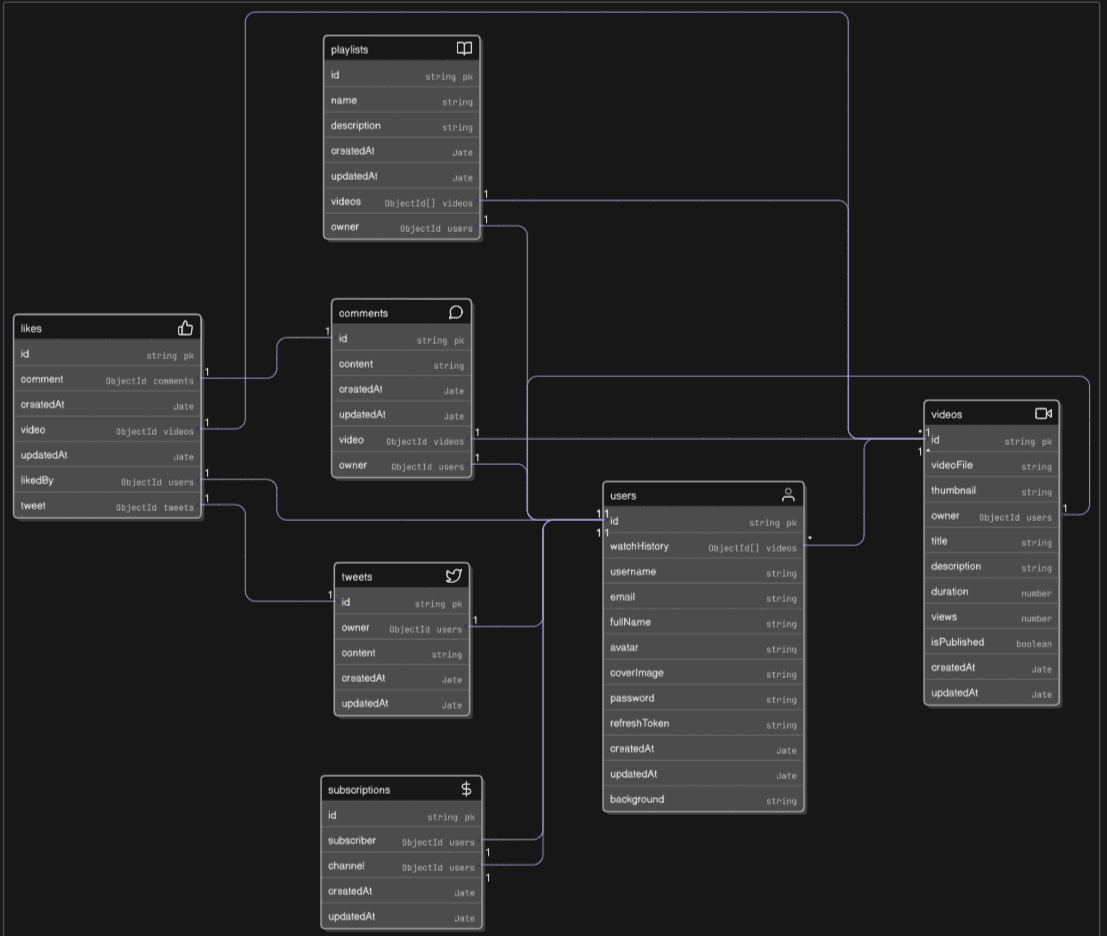Click the channel row in subscriptions table

click(401, 866)
